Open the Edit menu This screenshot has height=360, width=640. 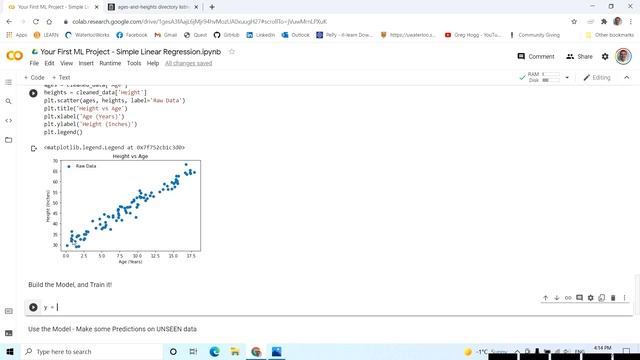tap(49, 63)
